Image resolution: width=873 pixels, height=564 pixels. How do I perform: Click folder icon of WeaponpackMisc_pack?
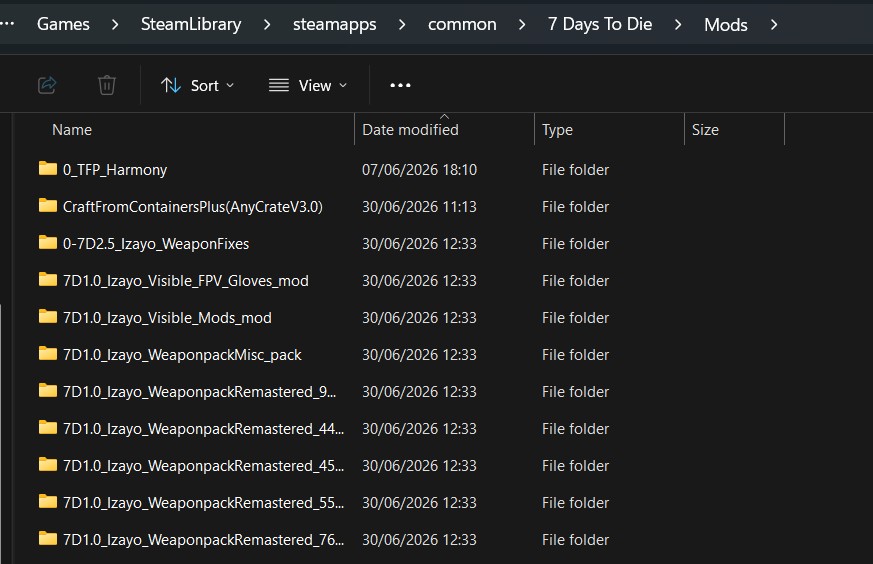pos(48,353)
